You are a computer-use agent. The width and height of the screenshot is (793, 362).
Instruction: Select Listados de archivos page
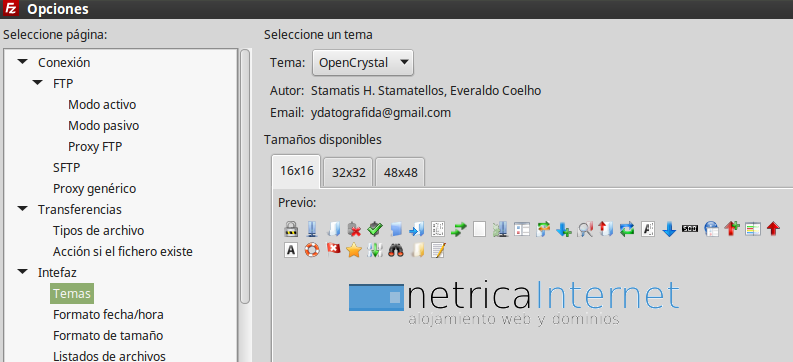(109, 356)
